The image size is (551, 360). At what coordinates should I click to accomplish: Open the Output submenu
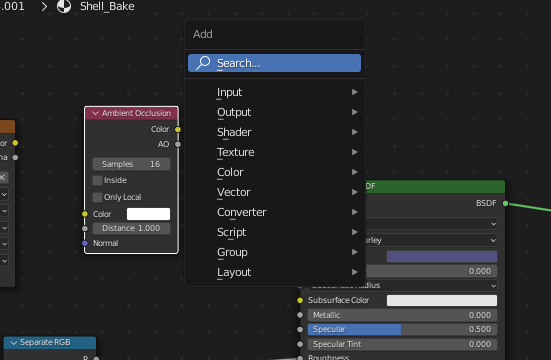(275, 112)
